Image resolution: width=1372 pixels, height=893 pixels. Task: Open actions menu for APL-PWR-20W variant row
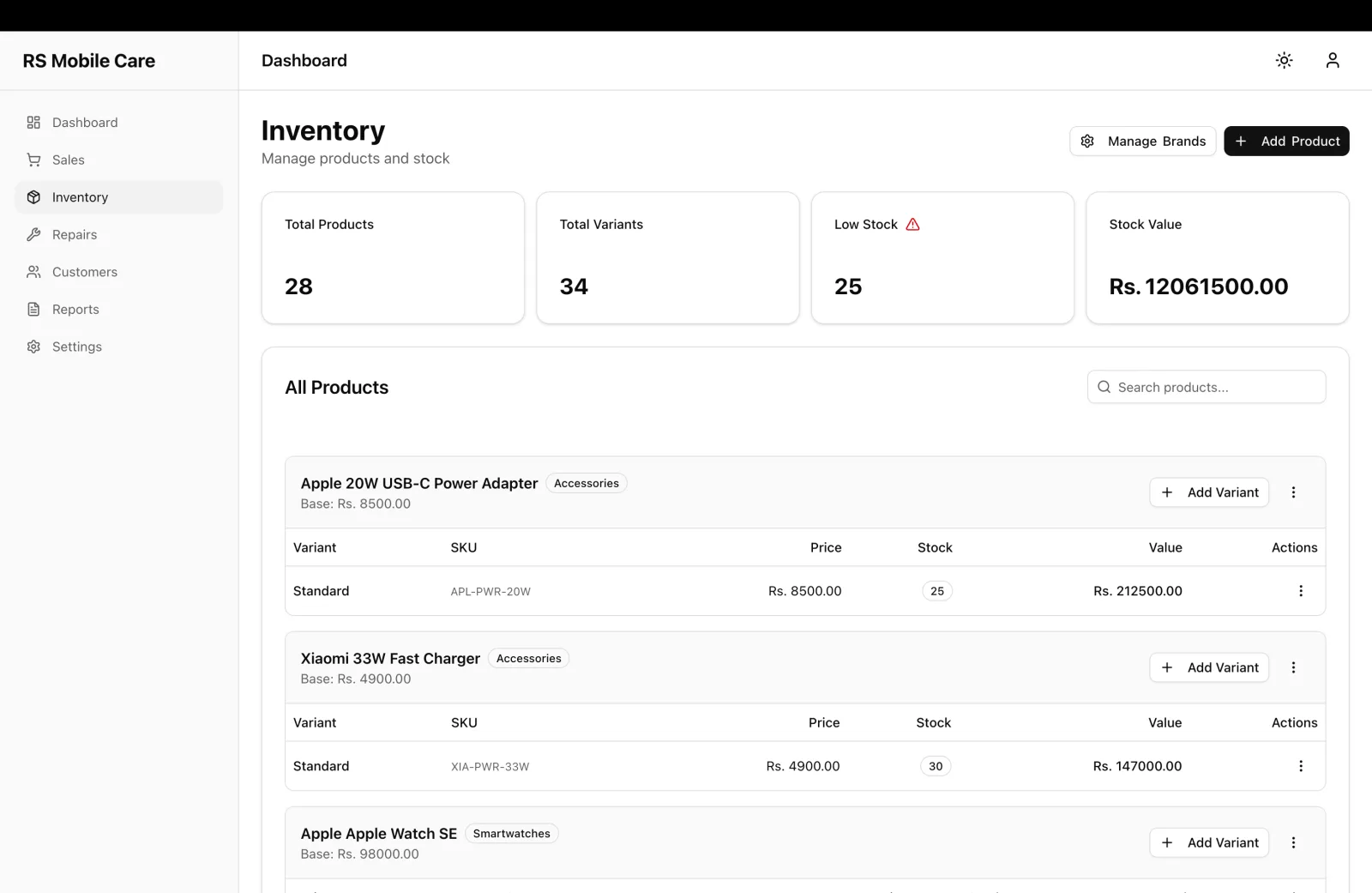1300,591
